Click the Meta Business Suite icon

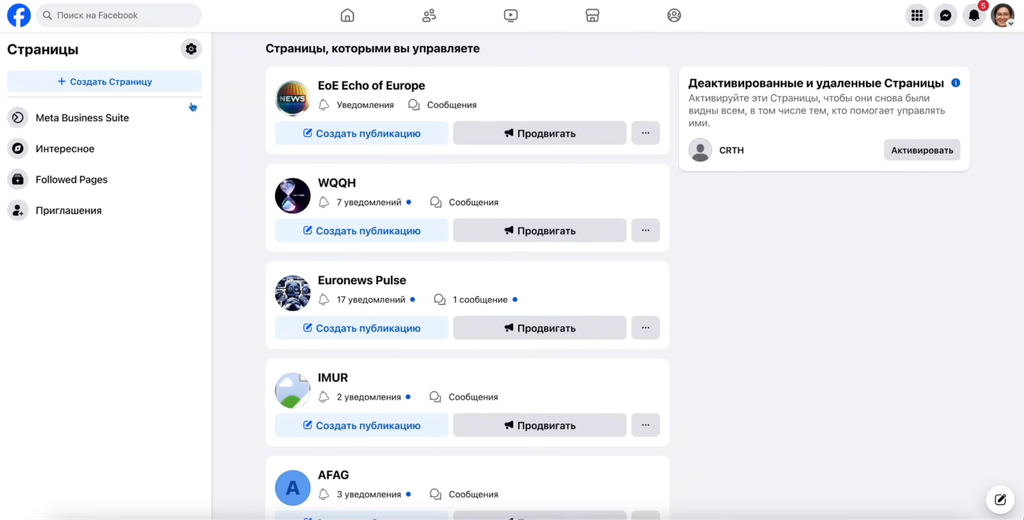pos(18,118)
